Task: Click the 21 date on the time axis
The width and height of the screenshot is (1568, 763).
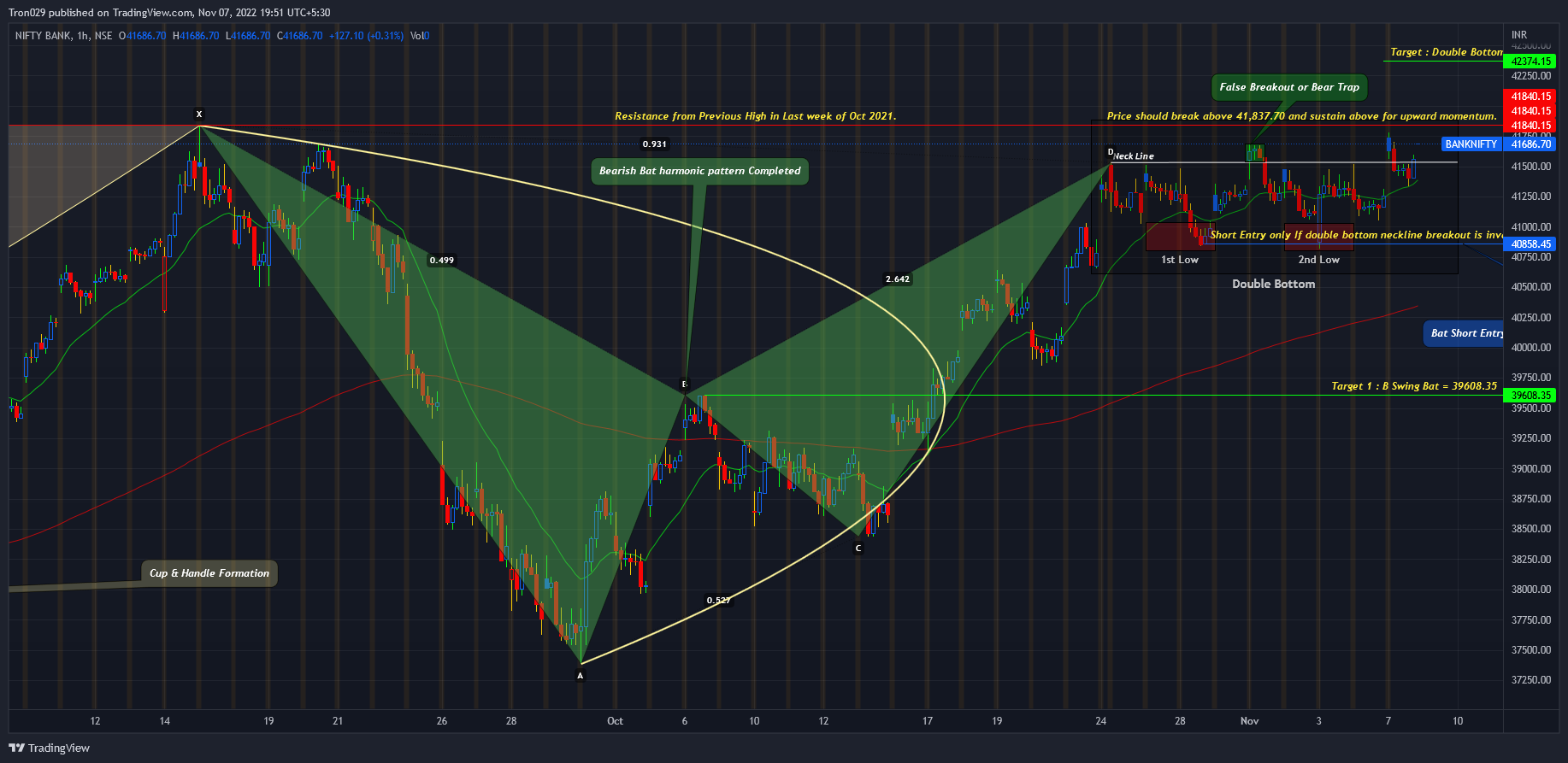Action: 338,721
